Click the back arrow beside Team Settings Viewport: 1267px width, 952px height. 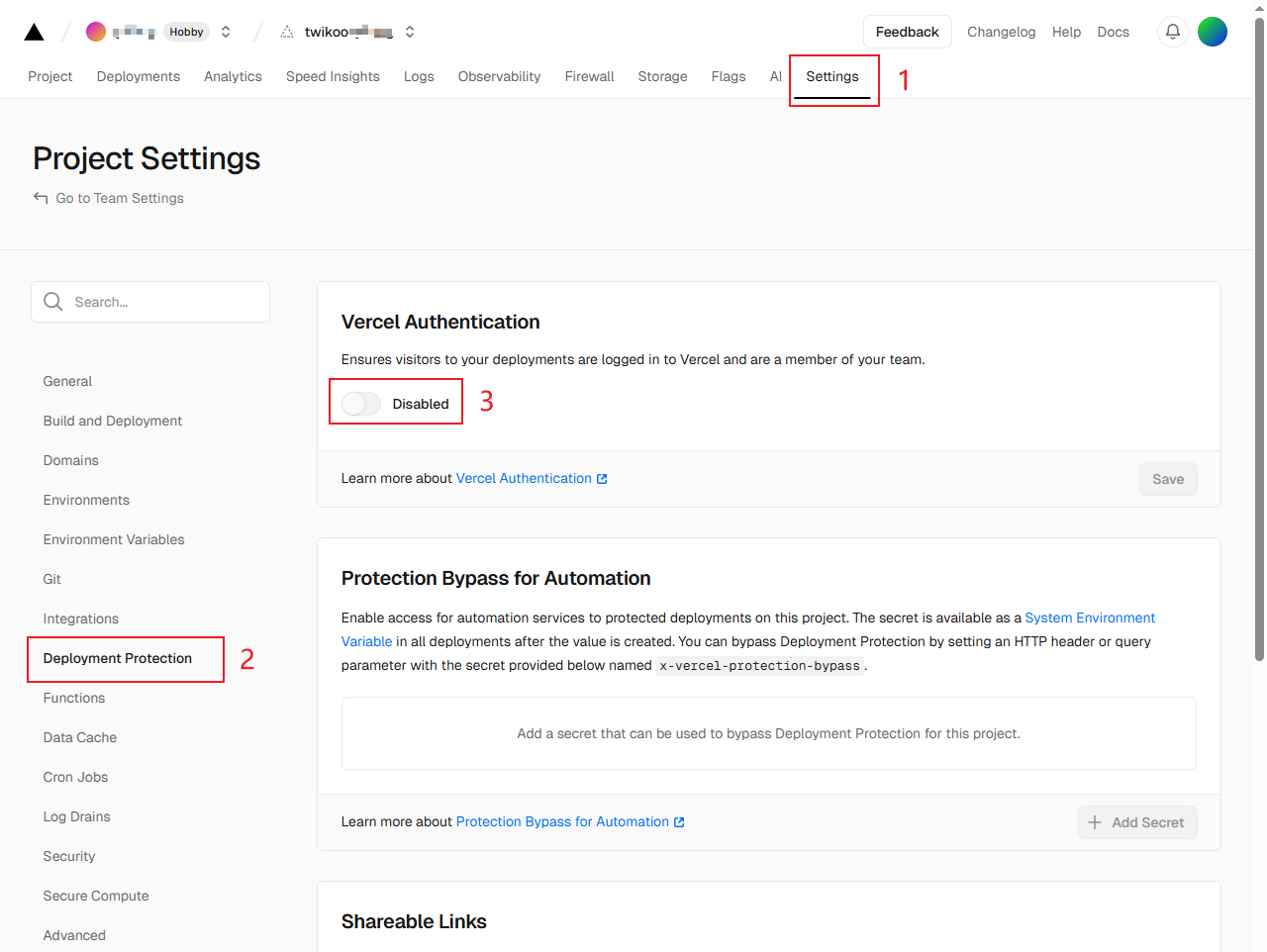pyautogui.click(x=41, y=198)
